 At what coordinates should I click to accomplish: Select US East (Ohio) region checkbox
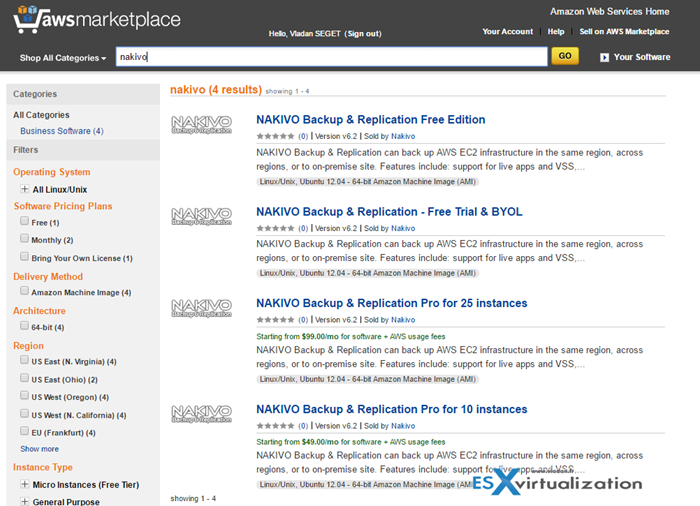(x=25, y=378)
